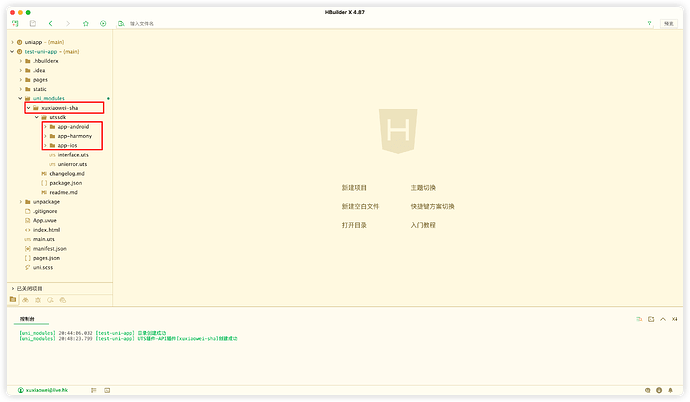Collapse the console panel with the up chevron

click(663, 318)
